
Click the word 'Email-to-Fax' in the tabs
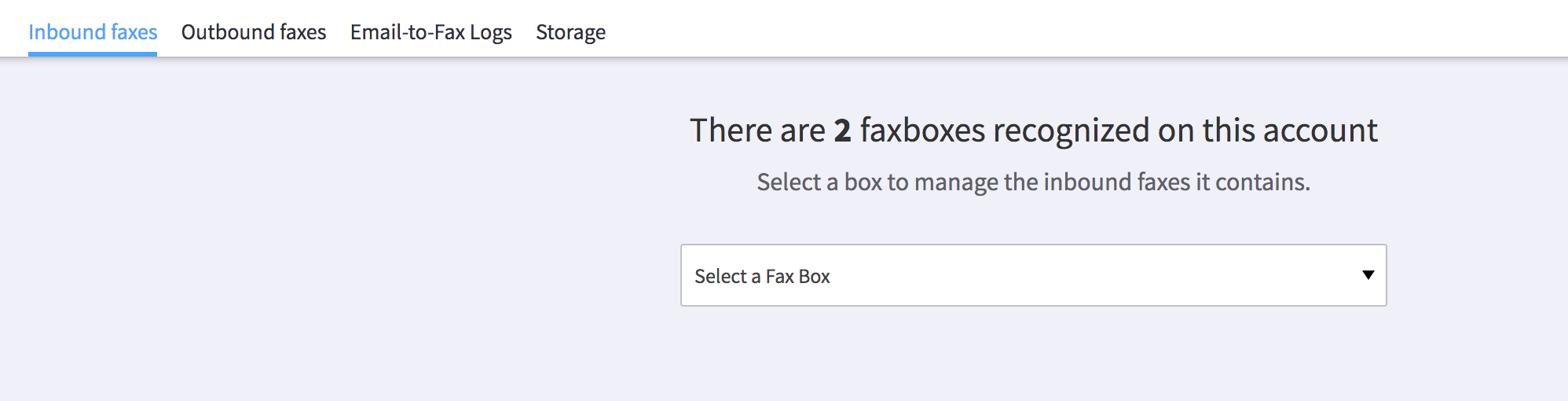(x=408, y=32)
